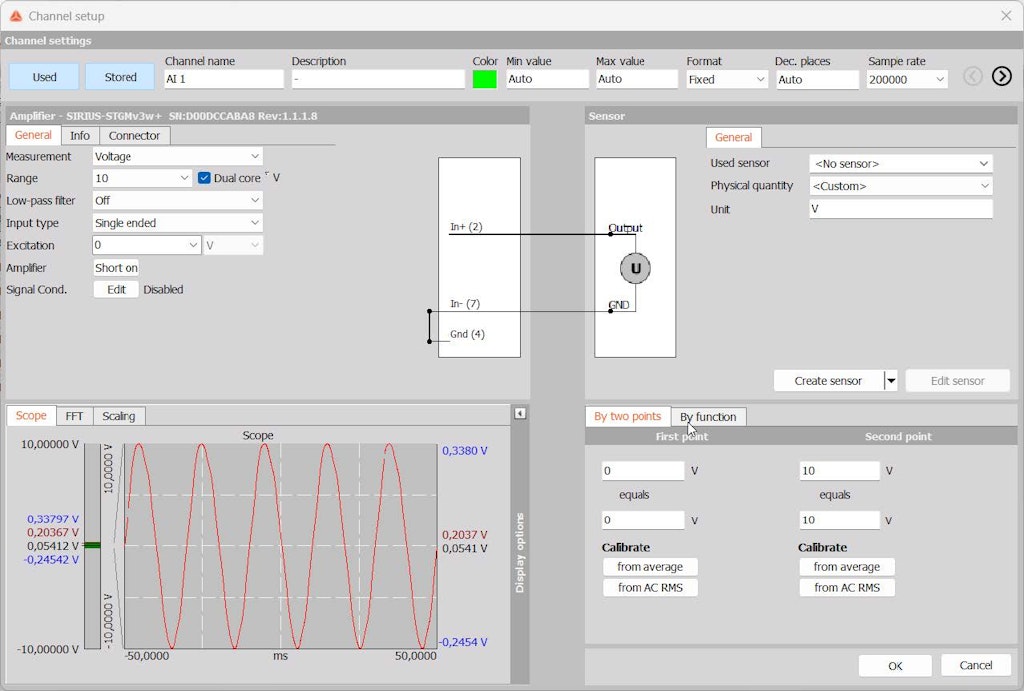Click the first point lower equals field
The image size is (1024, 691).
point(643,520)
